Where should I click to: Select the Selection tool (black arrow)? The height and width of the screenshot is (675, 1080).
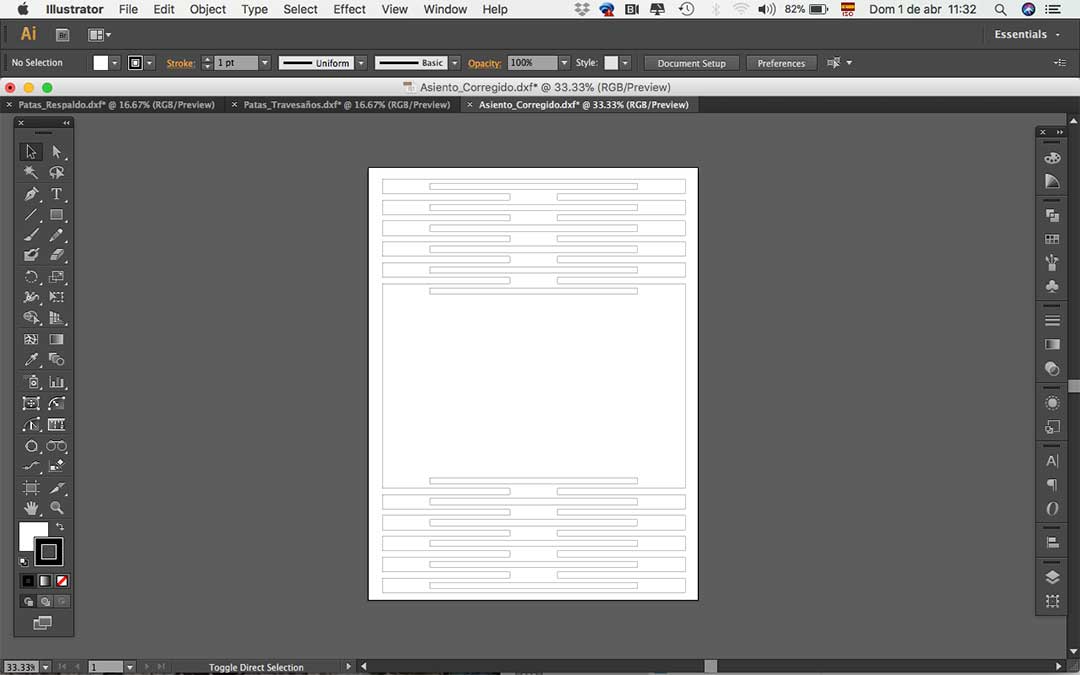[31, 152]
